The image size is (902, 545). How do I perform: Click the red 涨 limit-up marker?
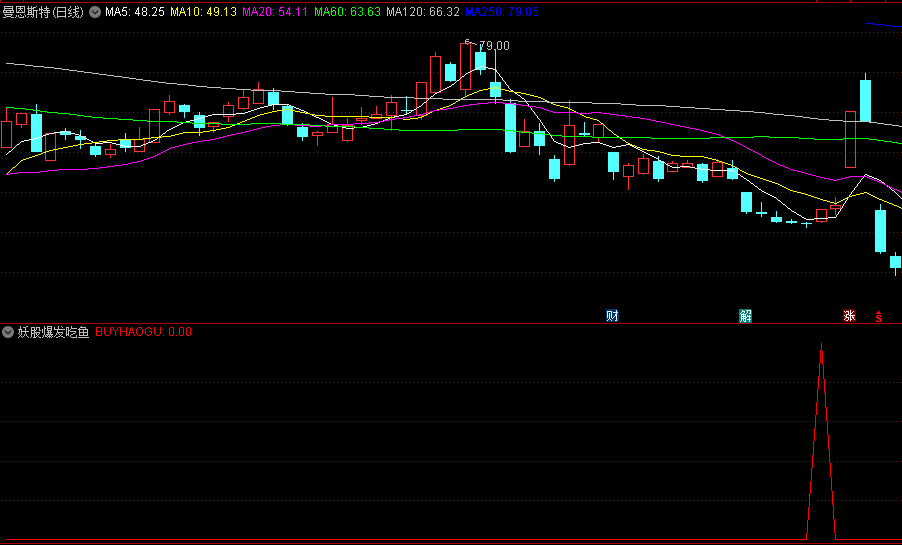coord(849,316)
